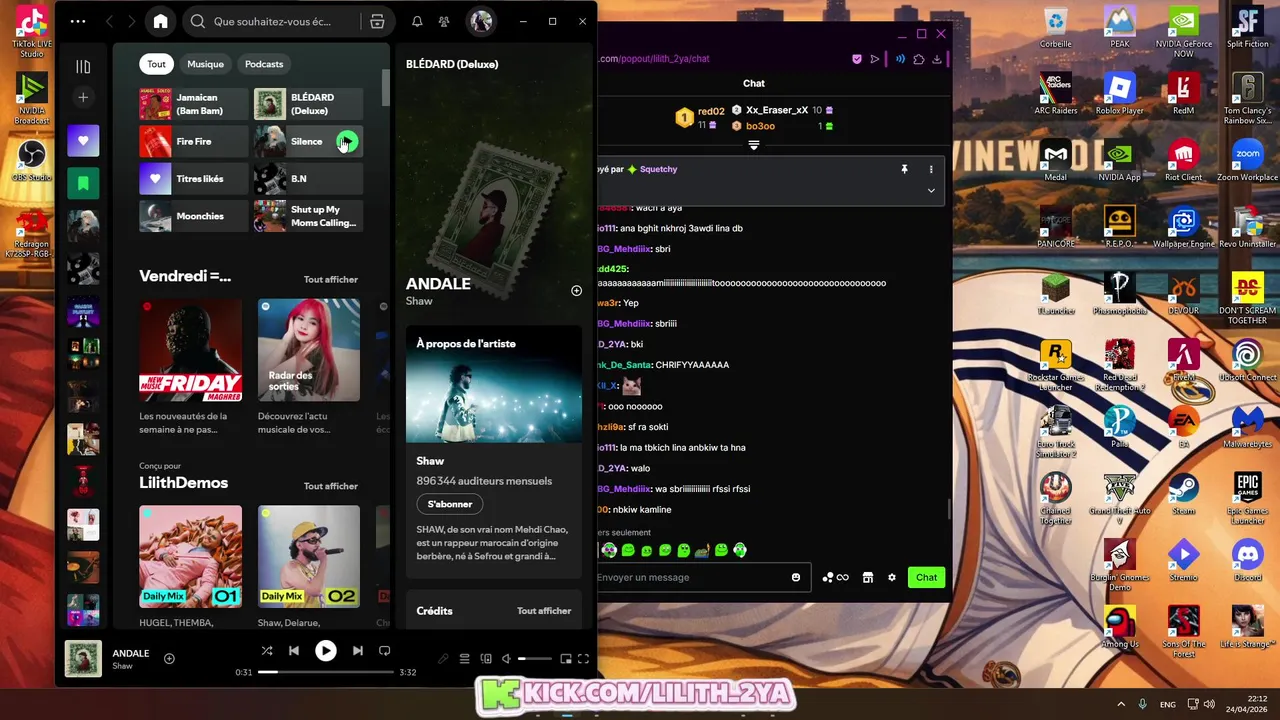This screenshot has height=720, width=1280.
Task: Open Liked Songs purple heart in sidebar
Action: [83, 140]
